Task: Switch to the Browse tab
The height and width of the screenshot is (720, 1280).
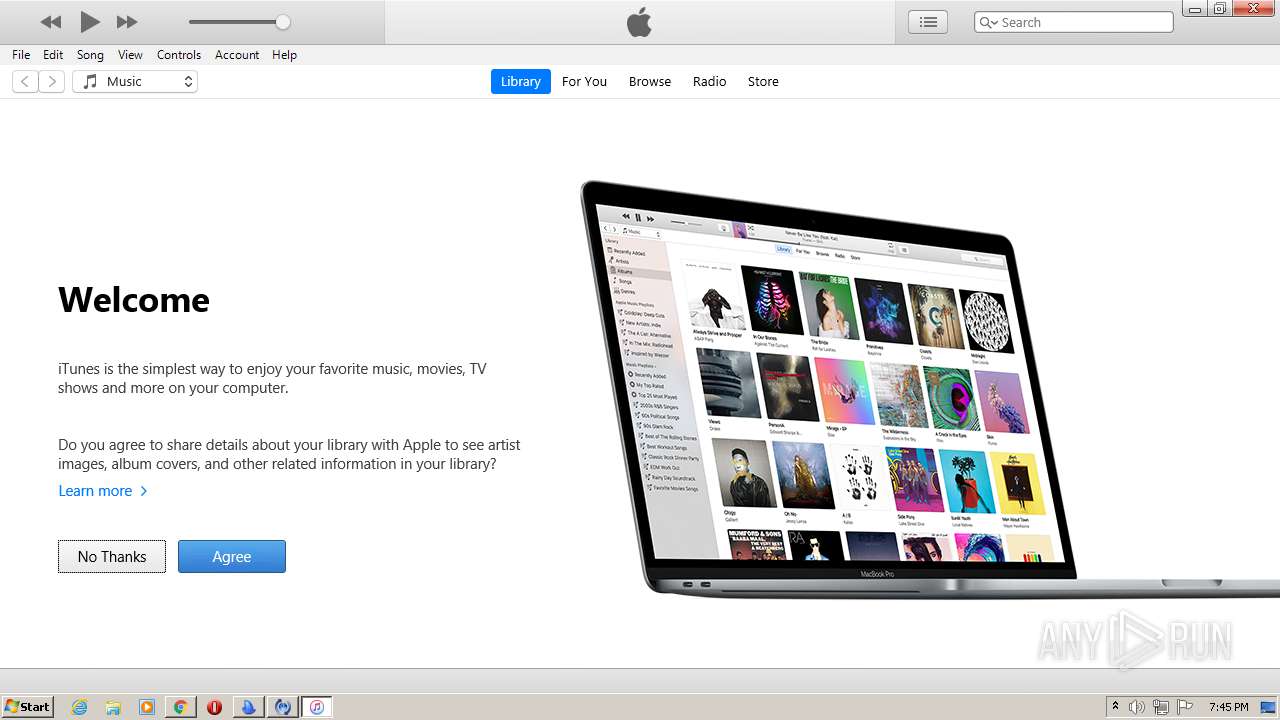Action: point(650,82)
